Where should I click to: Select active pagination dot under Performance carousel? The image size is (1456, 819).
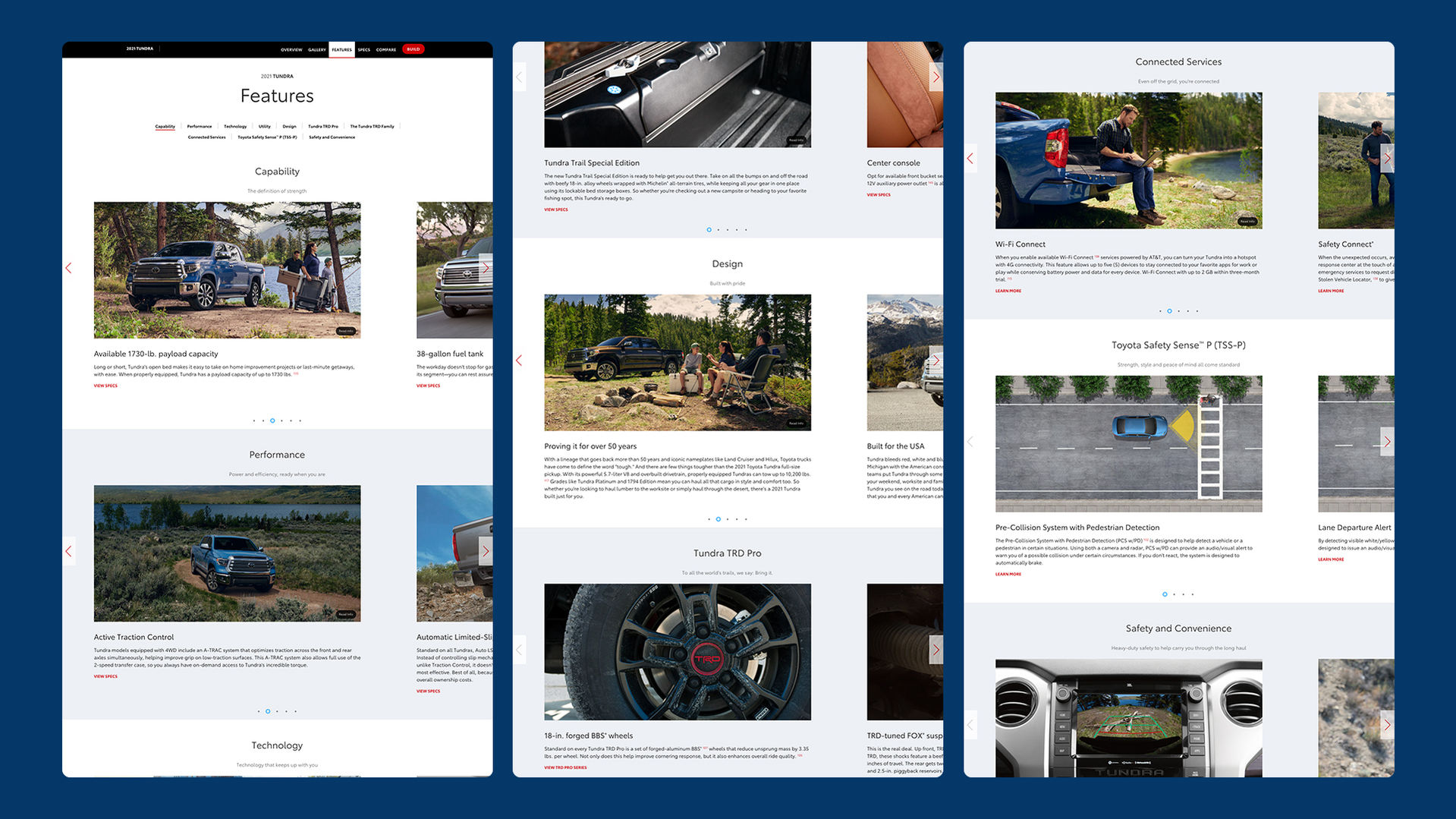point(268,711)
